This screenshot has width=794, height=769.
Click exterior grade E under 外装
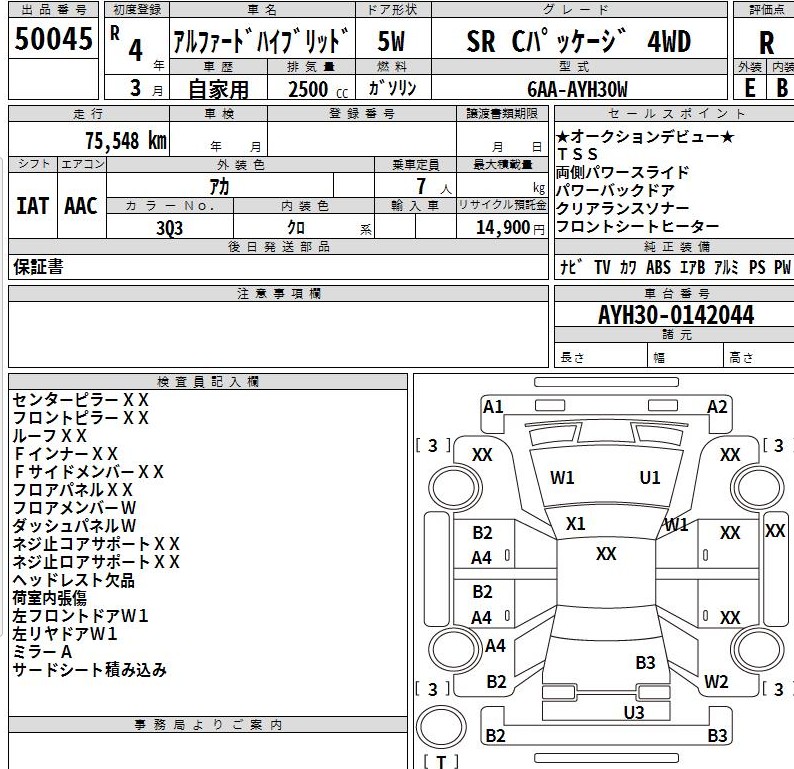(749, 88)
